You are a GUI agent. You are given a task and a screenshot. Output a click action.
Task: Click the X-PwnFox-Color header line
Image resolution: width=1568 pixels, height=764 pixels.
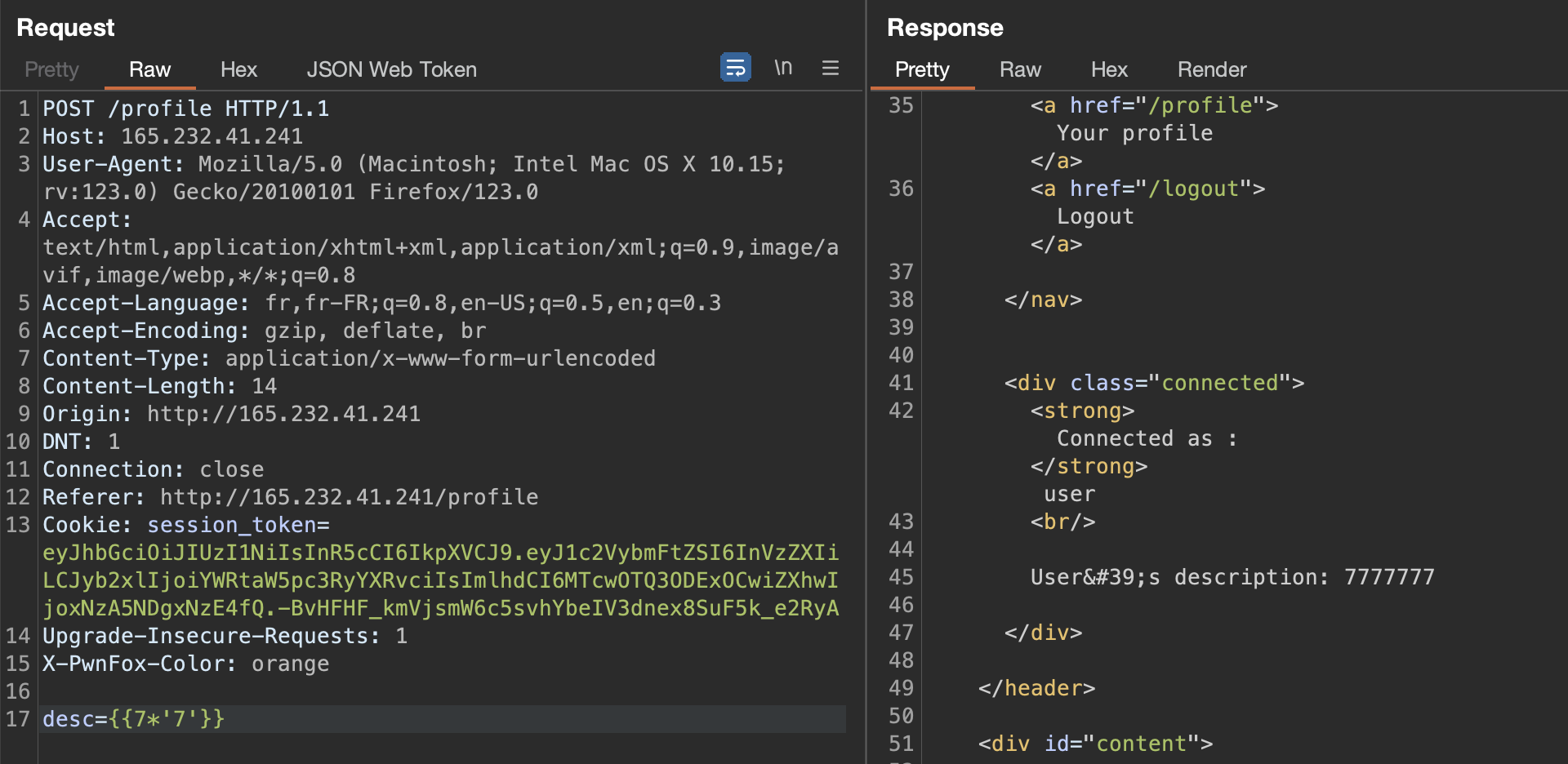click(x=185, y=664)
